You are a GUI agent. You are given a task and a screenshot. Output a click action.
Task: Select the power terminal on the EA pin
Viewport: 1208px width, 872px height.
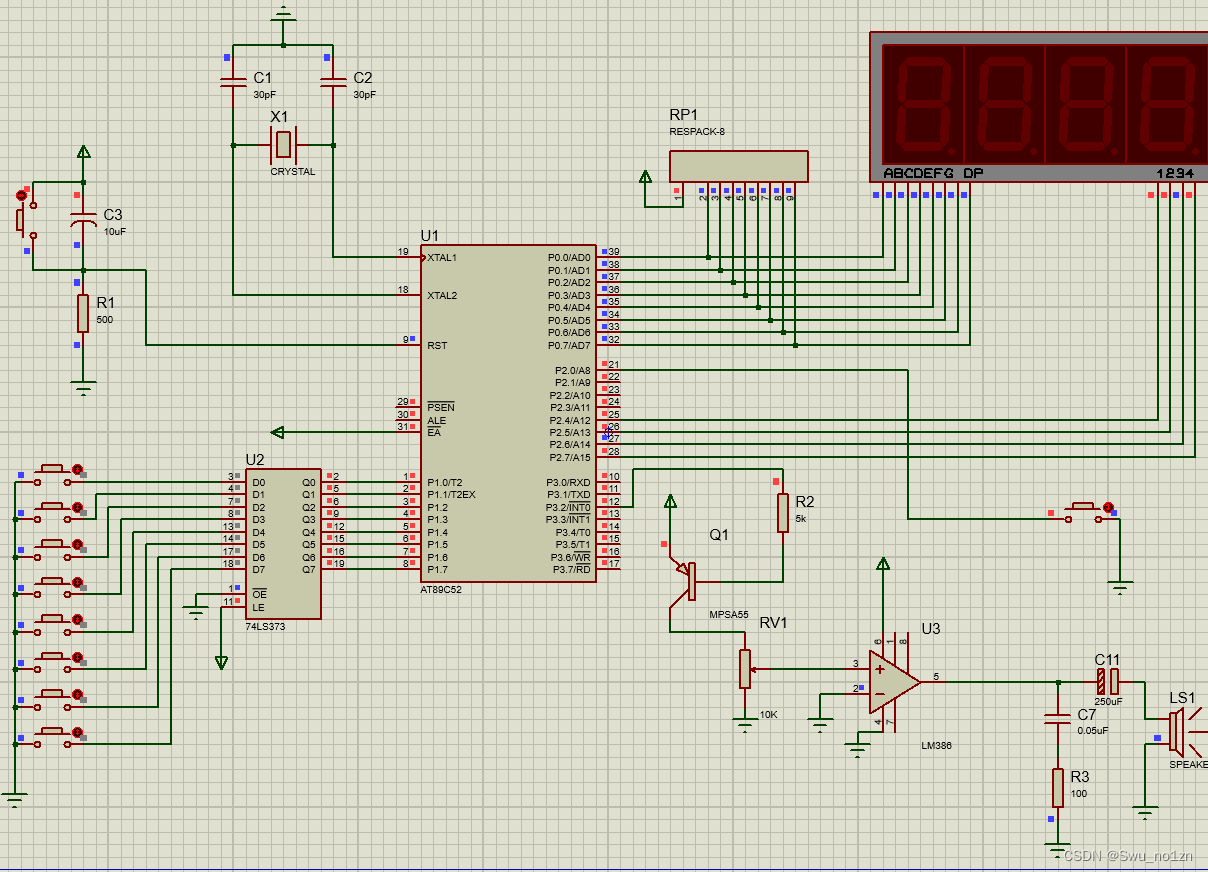tap(278, 432)
